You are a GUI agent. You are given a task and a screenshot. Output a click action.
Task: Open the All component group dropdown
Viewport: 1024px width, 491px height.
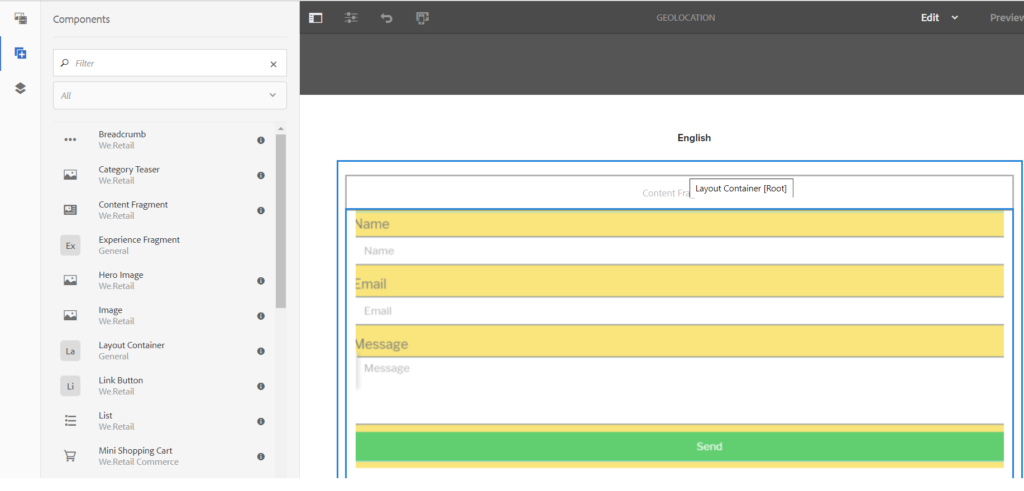pyautogui.click(x=170, y=95)
